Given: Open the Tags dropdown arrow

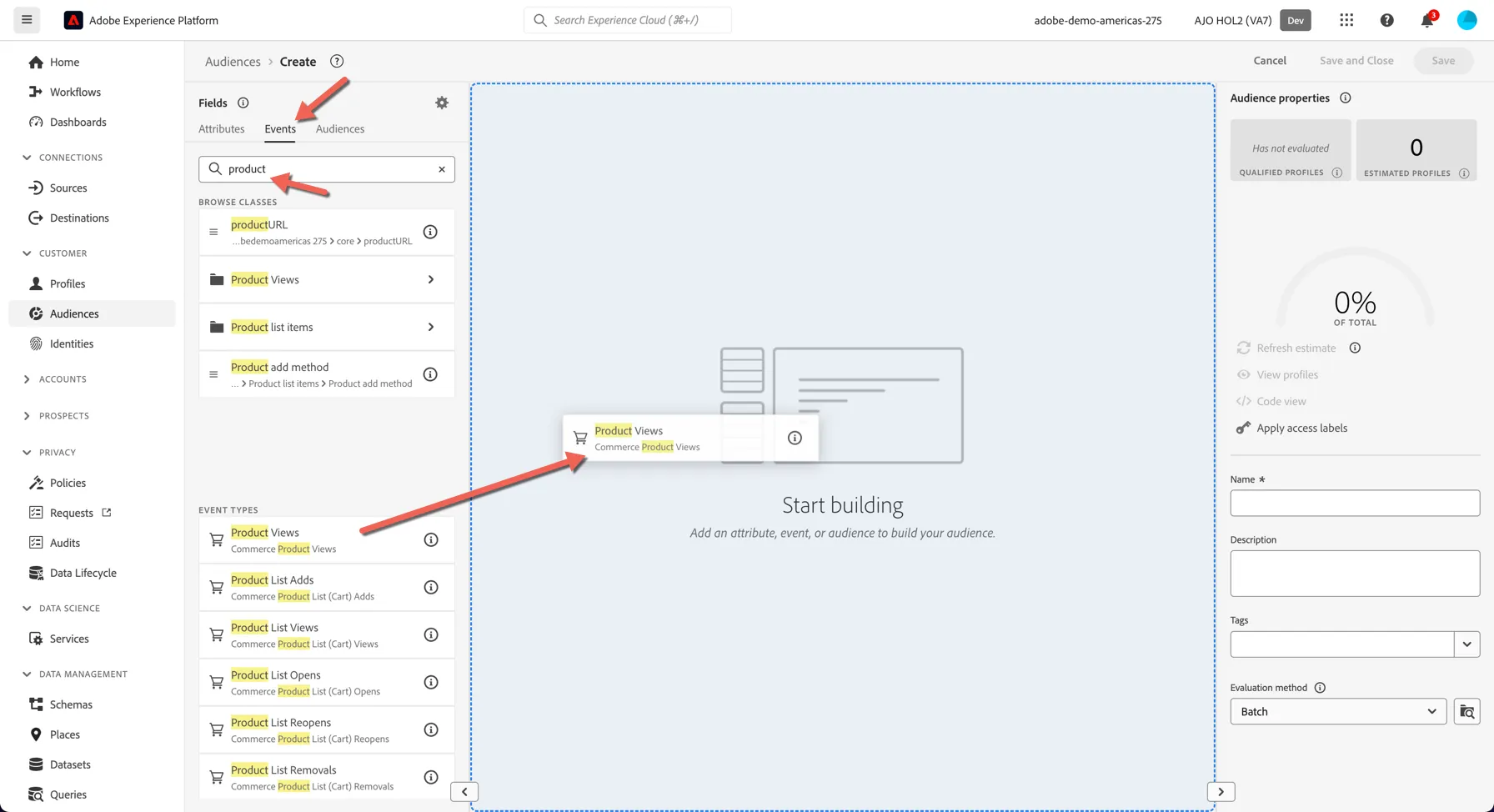Looking at the screenshot, I should pos(1467,644).
